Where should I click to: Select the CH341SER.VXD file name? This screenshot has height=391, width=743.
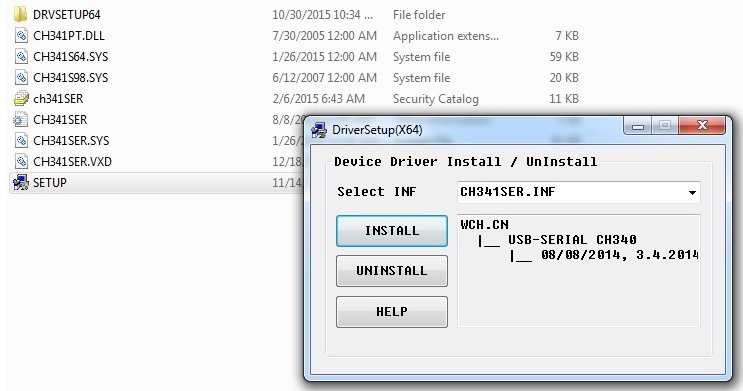coord(72,161)
